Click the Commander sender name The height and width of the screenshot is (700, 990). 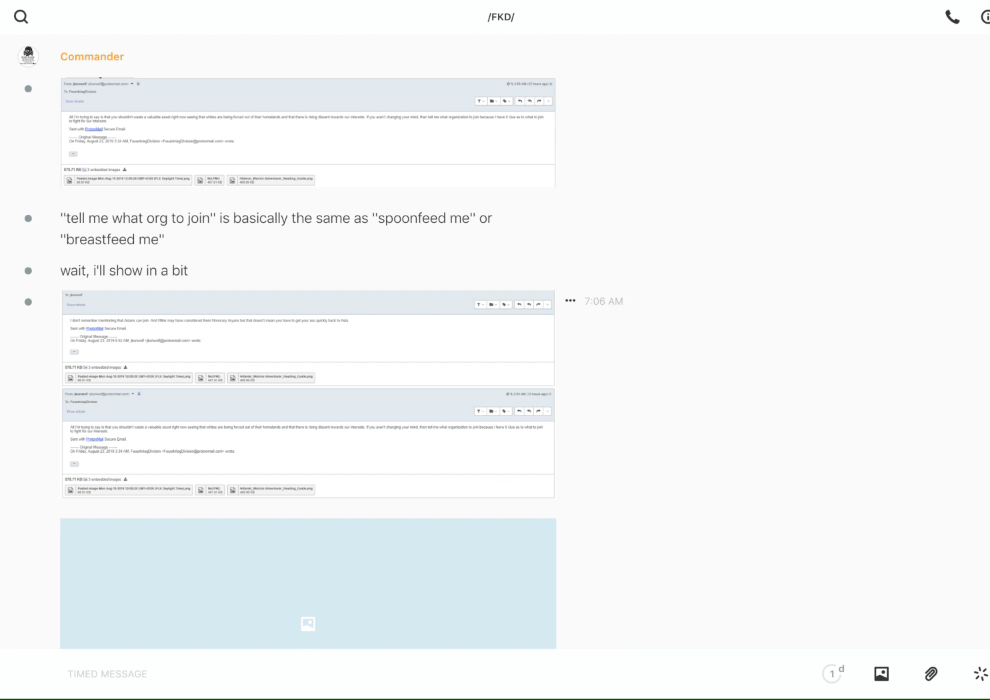coord(92,57)
